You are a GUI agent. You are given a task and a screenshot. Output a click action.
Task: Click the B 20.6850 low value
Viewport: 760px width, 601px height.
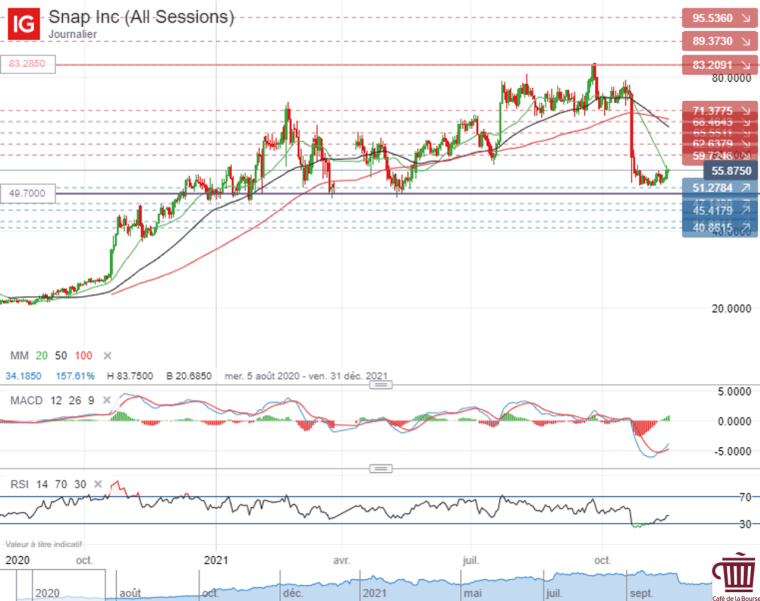189,376
